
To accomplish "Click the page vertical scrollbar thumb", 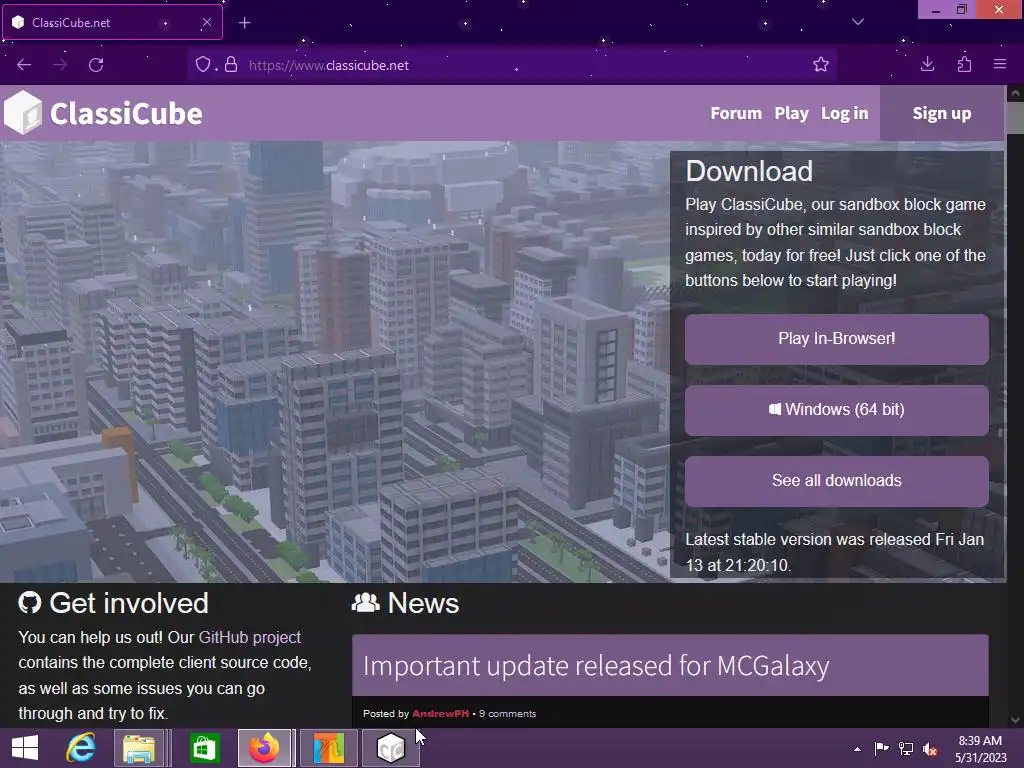I will click(1016, 117).
